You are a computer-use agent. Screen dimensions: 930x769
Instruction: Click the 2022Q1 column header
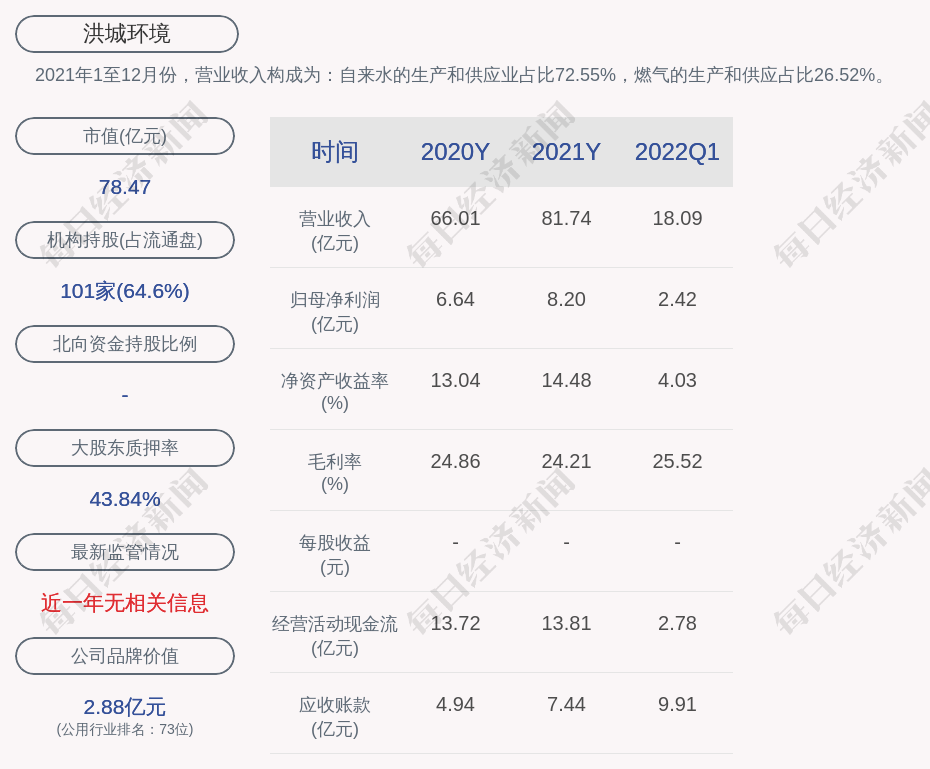(x=677, y=152)
